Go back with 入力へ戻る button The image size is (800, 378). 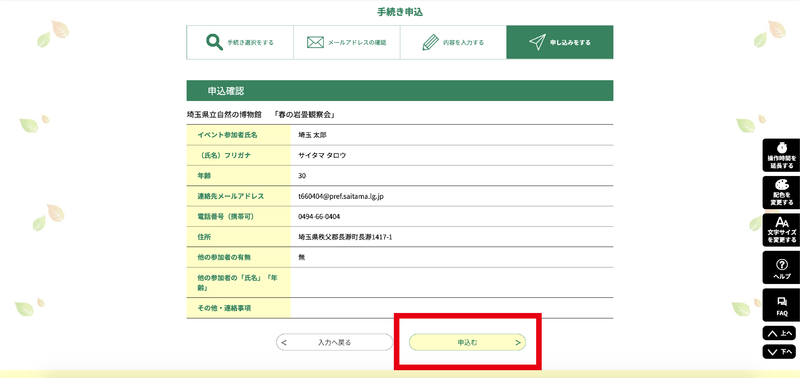(334, 342)
